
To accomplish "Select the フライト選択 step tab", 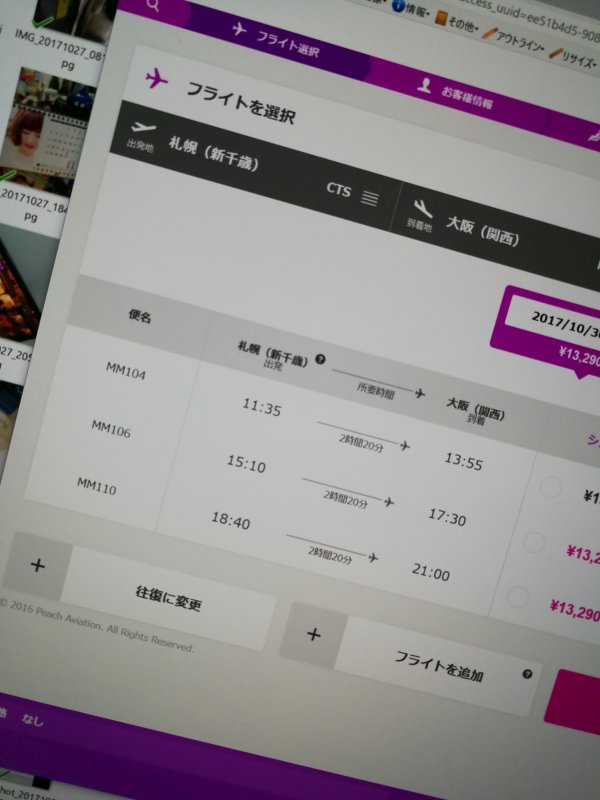I will click(278, 40).
